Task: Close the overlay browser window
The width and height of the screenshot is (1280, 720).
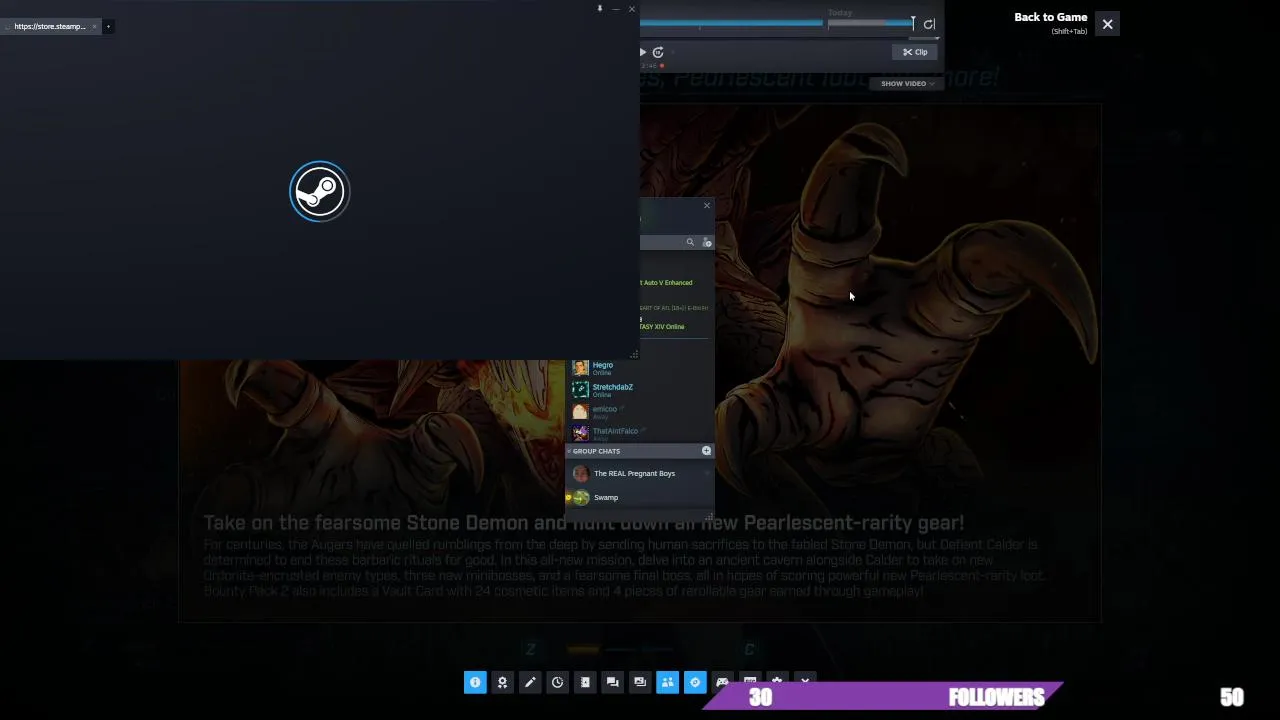Action: click(631, 9)
